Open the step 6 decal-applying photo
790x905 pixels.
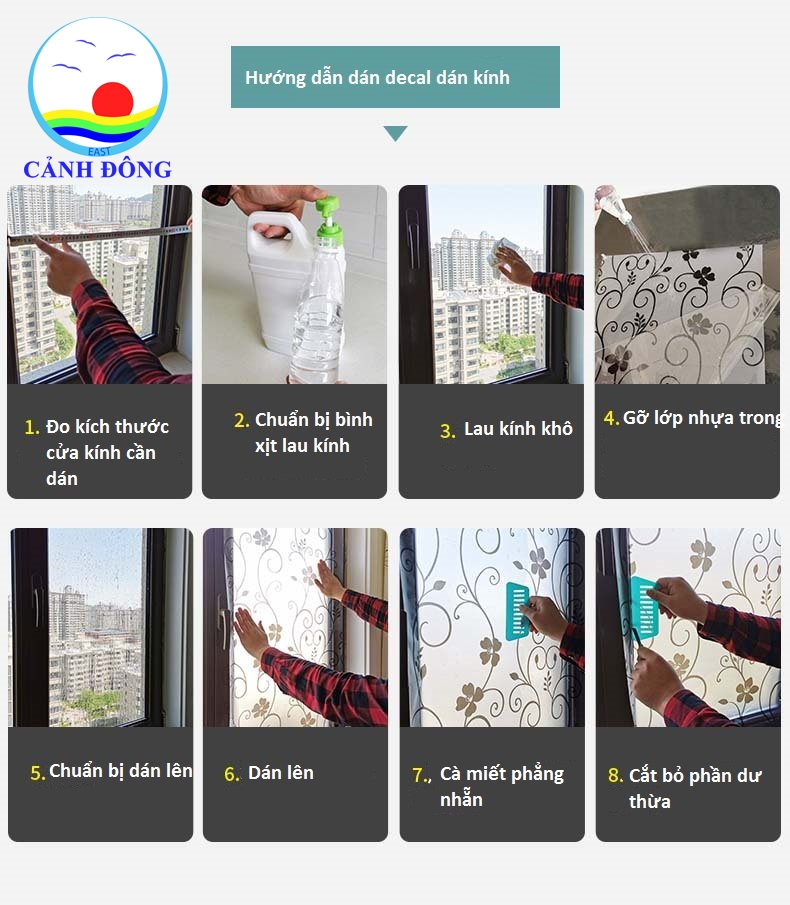(x=295, y=627)
